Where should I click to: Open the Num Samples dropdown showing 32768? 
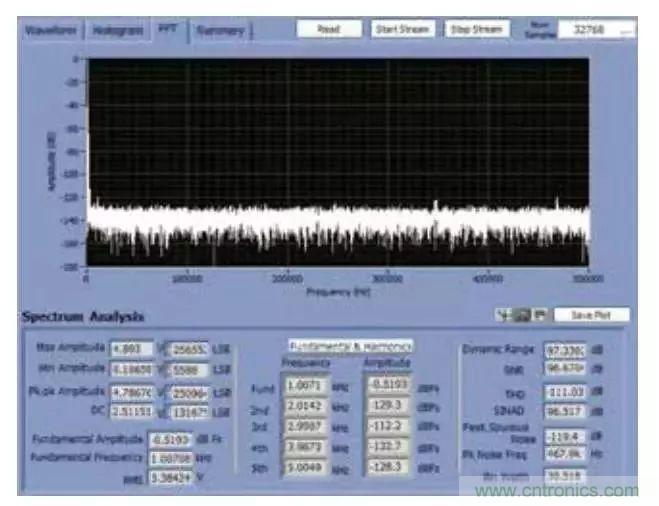[596, 31]
